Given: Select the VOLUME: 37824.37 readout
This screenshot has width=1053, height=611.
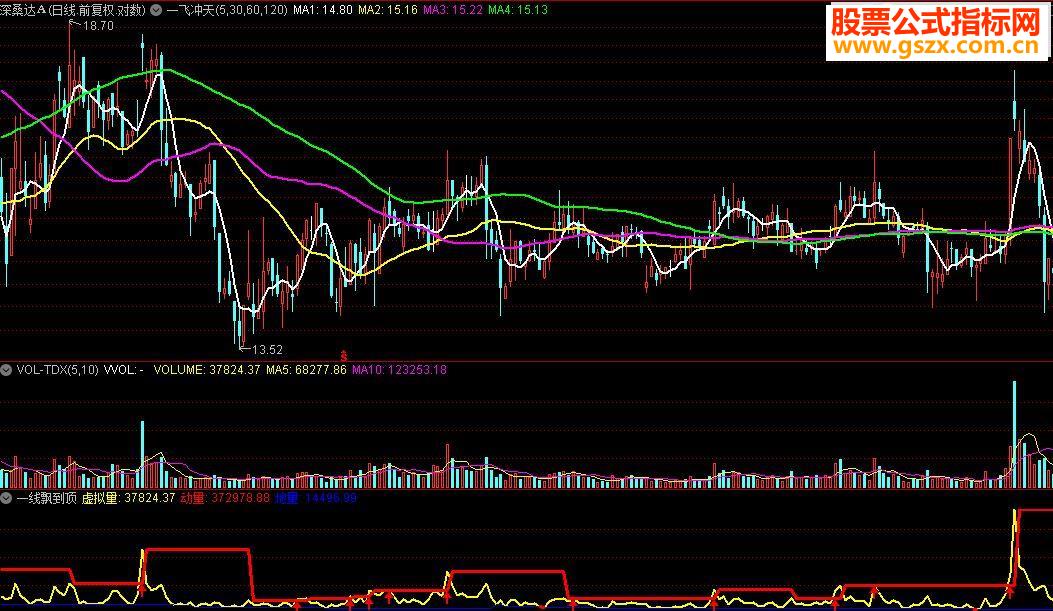Looking at the screenshot, I should 207,370.
